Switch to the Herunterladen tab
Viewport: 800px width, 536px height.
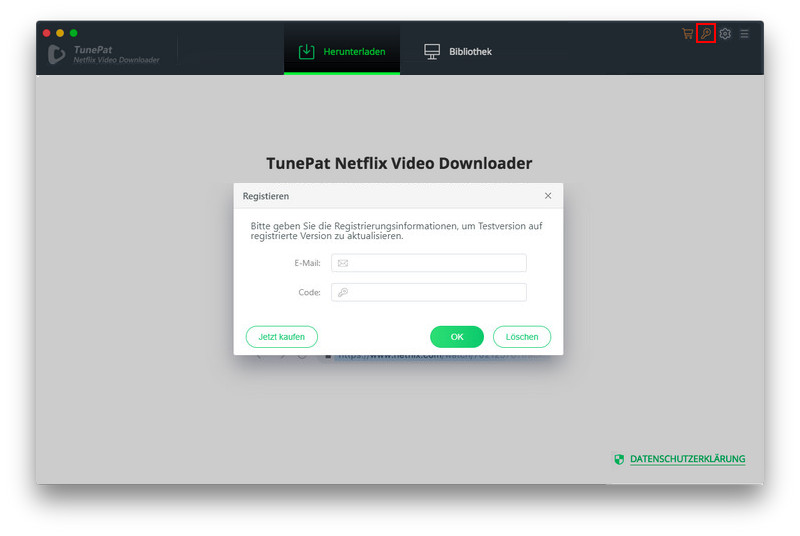(342, 52)
